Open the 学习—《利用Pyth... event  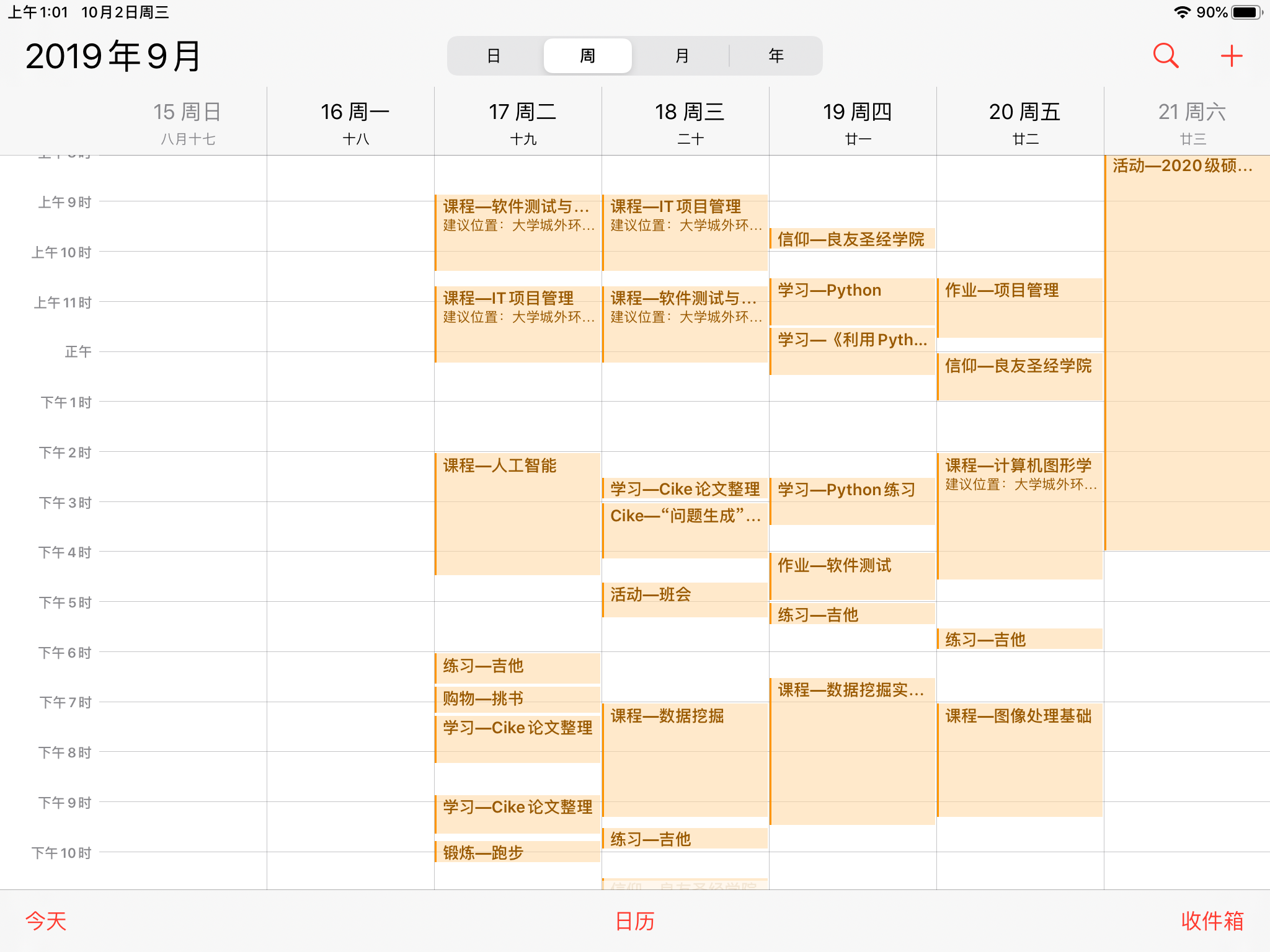pyautogui.click(x=853, y=351)
